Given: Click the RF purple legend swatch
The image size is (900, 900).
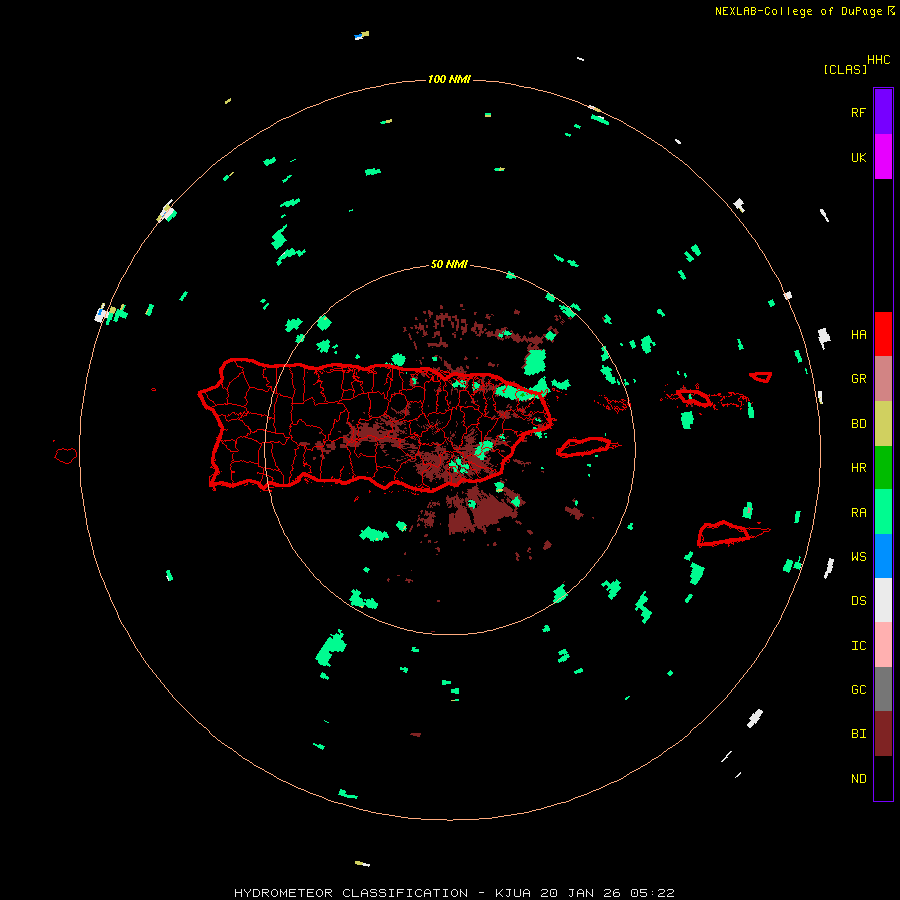Looking at the screenshot, I should [x=883, y=112].
